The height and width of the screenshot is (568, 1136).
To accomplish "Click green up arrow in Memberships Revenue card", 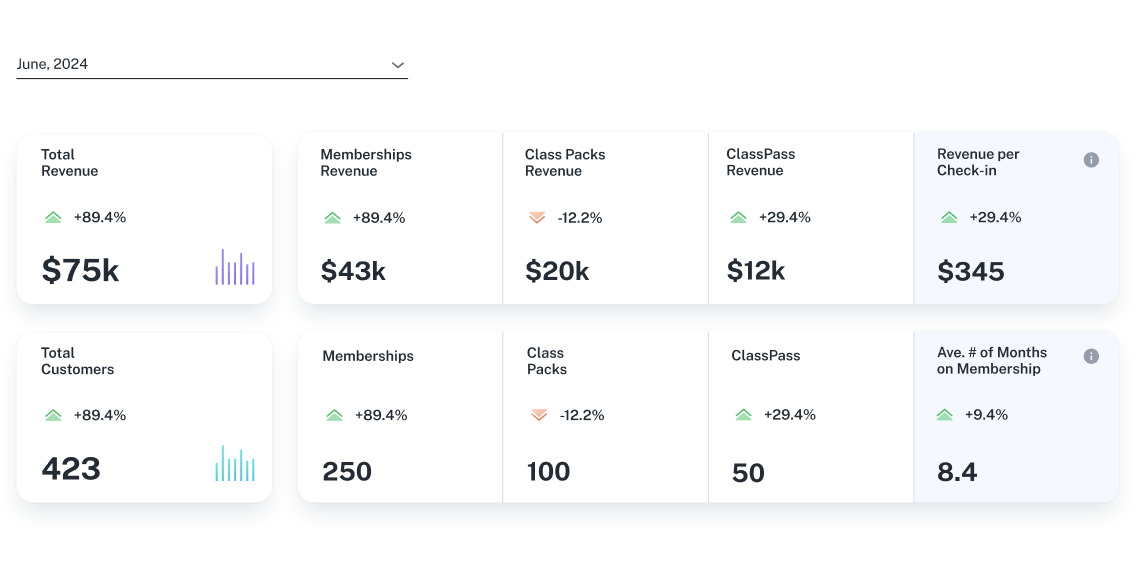I will click(x=332, y=217).
